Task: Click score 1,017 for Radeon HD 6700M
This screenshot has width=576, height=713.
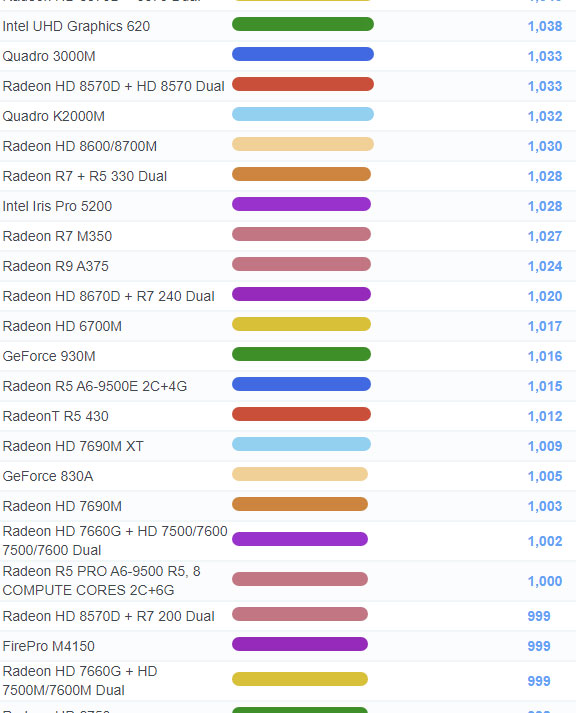Action: [545, 326]
